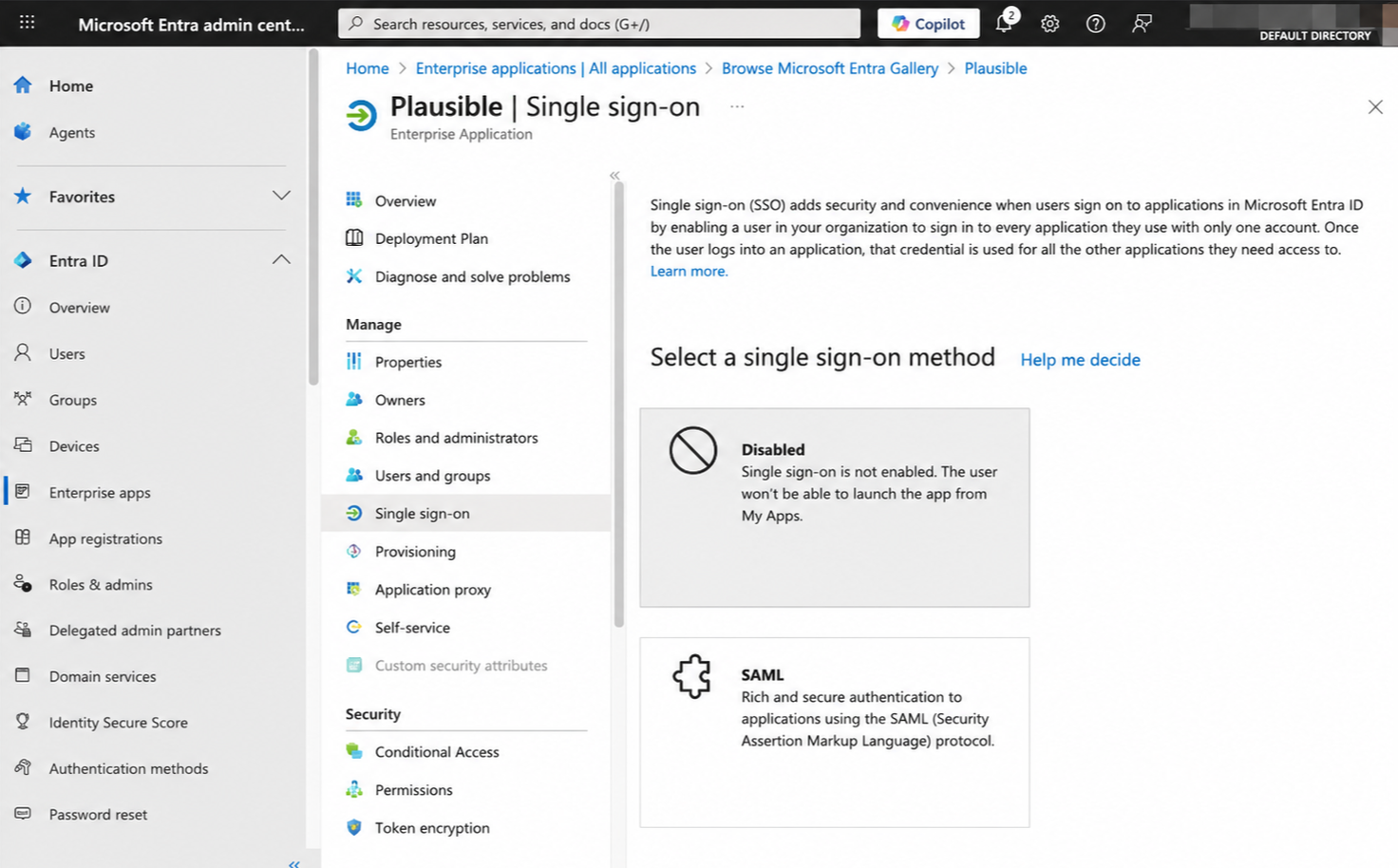Click the Identity Secure Score trophy icon

click(x=23, y=721)
